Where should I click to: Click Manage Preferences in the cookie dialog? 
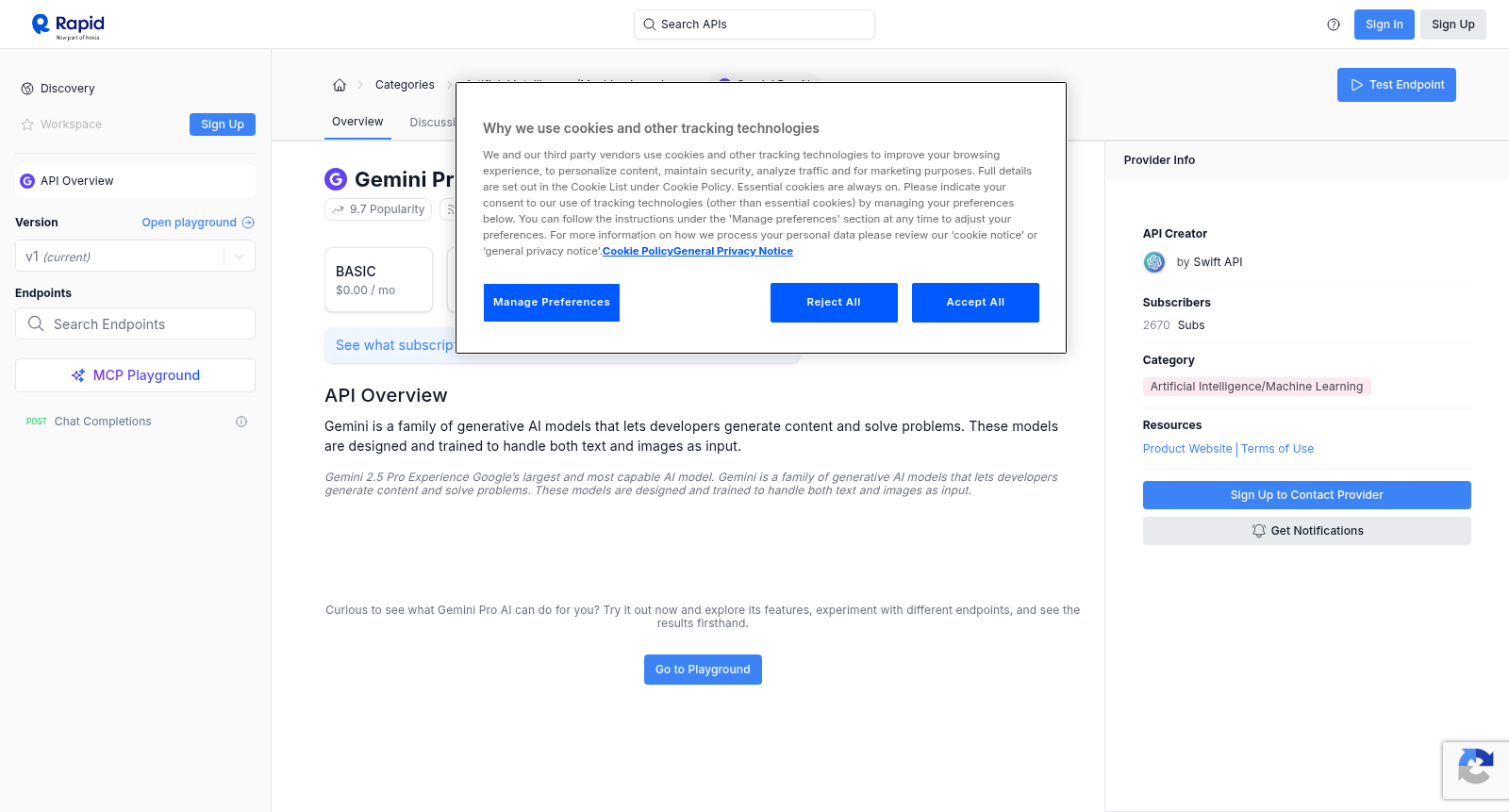(552, 303)
